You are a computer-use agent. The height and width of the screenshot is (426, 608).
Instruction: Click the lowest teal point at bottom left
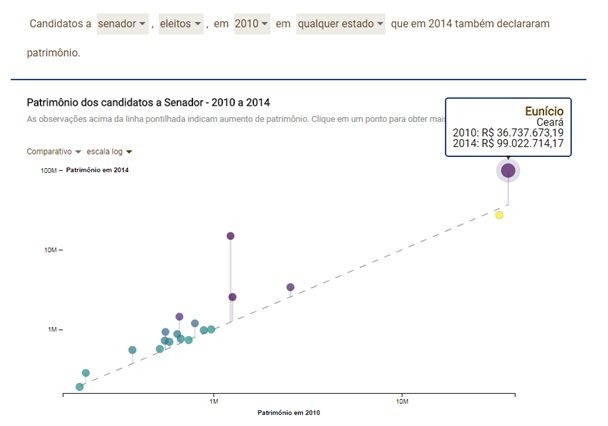pyautogui.click(x=79, y=387)
